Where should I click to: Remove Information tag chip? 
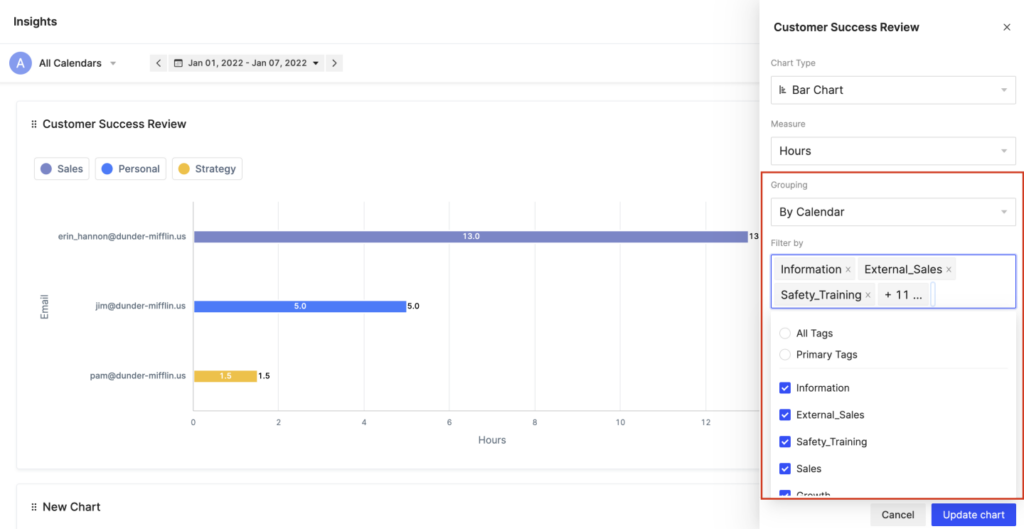click(848, 270)
